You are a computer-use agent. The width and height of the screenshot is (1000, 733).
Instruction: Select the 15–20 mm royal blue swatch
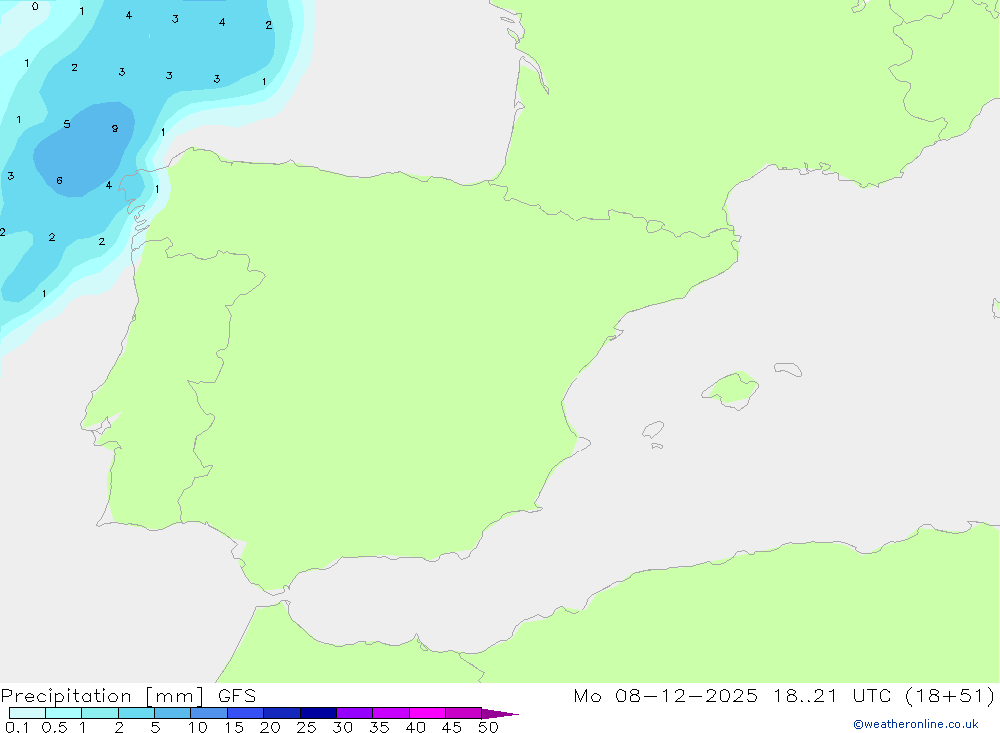[245, 713]
